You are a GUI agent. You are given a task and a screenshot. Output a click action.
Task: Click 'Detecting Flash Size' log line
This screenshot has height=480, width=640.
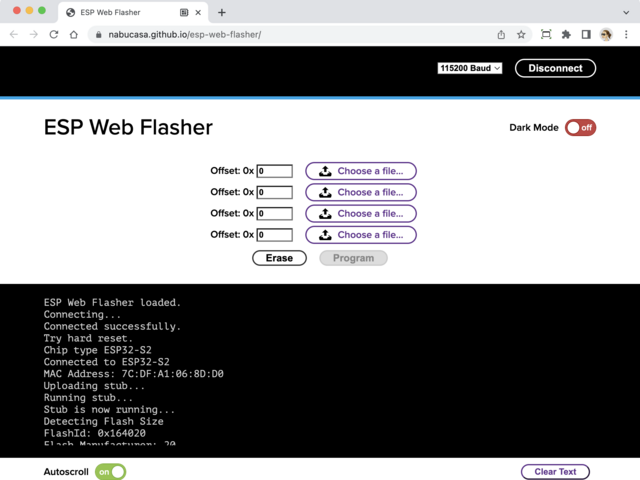click(104, 421)
